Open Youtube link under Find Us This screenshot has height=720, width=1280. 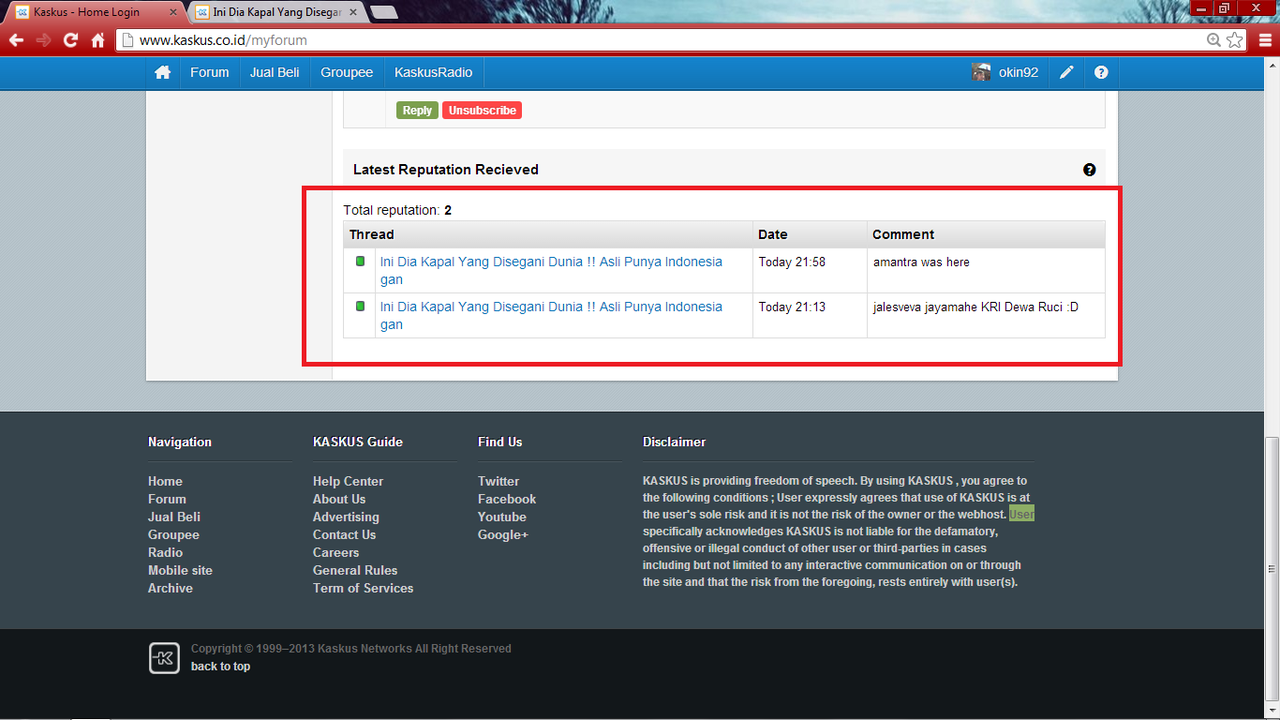502,517
